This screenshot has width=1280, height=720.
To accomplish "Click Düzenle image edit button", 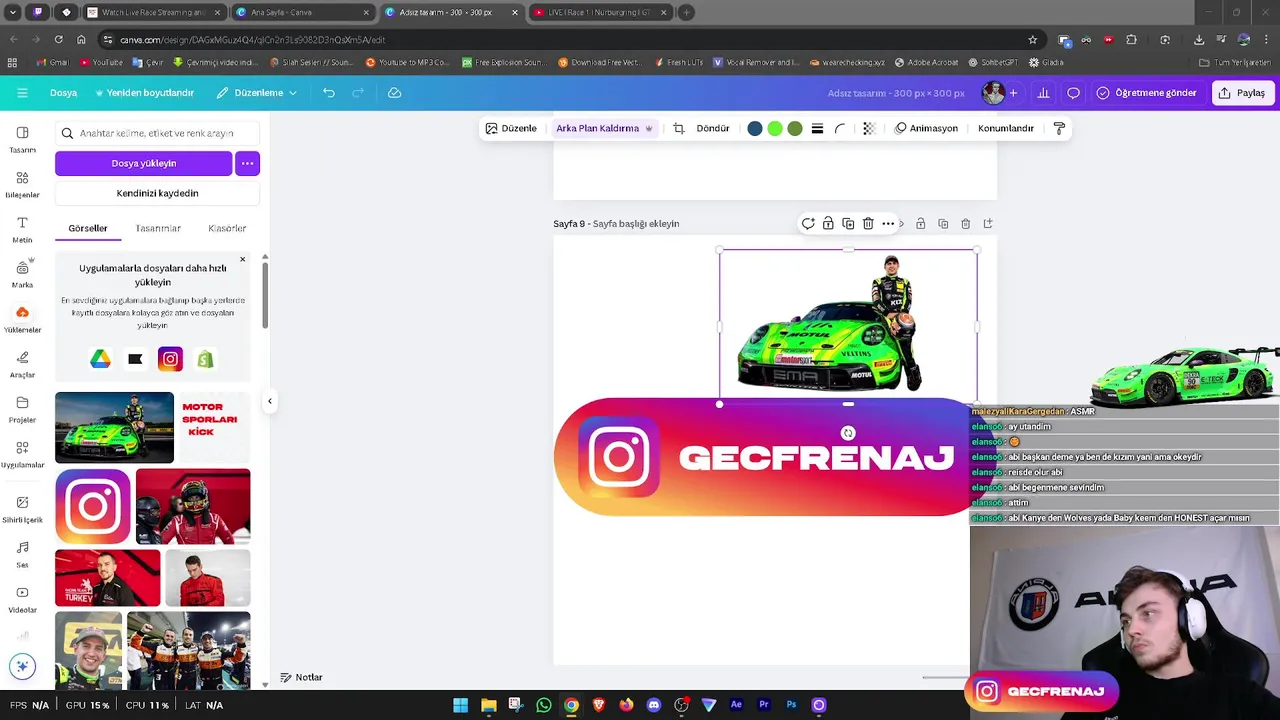I will (511, 128).
